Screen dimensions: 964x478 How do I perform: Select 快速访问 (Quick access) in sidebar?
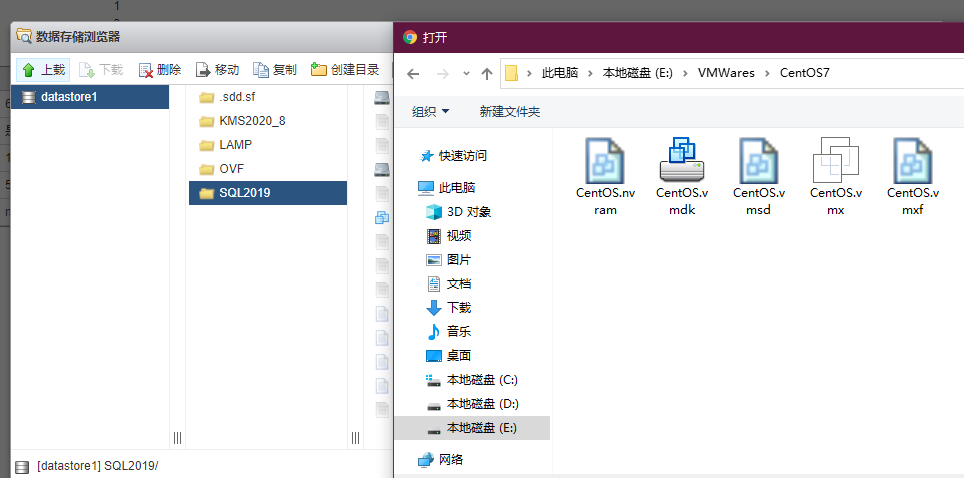pyautogui.click(x=453, y=156)
